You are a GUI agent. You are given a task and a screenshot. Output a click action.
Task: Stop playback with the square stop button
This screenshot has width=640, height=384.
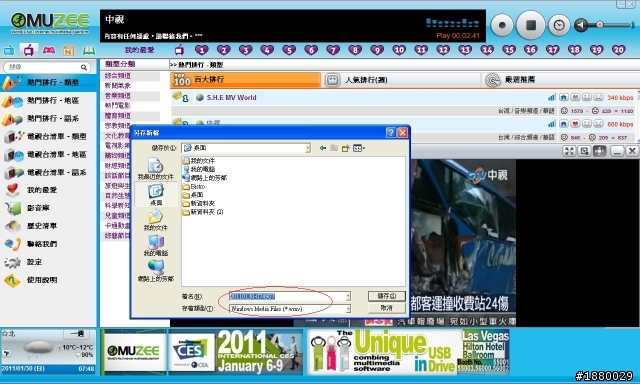(x=531, y=25)
